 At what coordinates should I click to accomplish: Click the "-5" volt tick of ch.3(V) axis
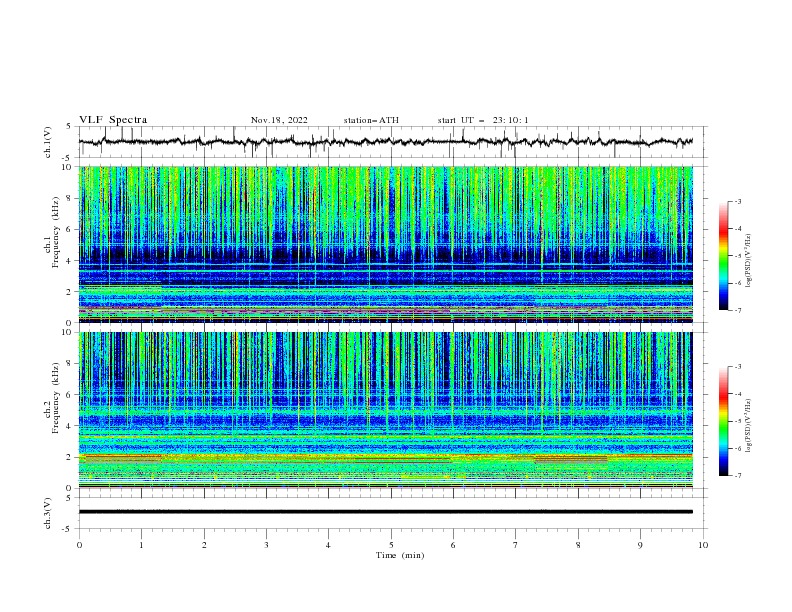[67, 529]
